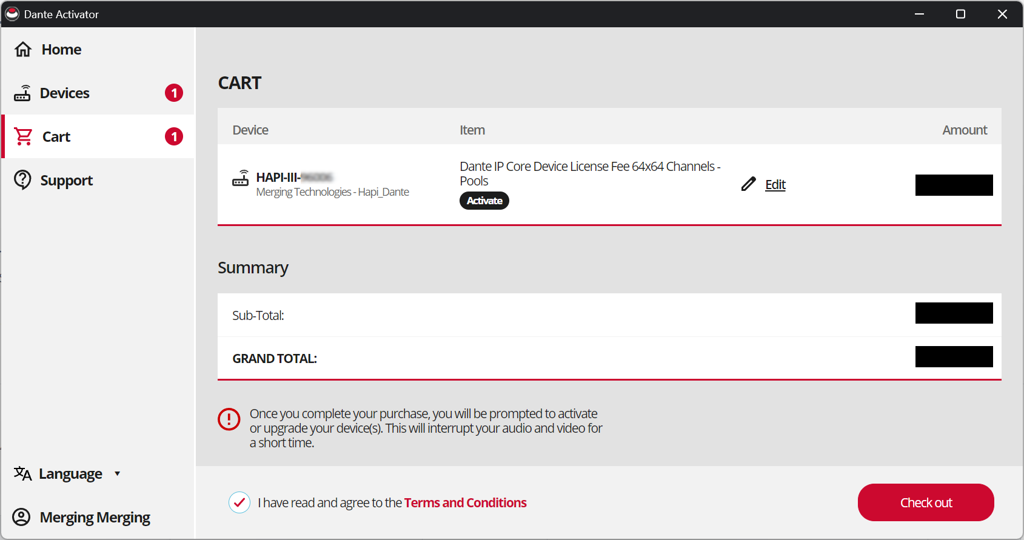Click the GRAND TOTAL label

coord(274,358)
